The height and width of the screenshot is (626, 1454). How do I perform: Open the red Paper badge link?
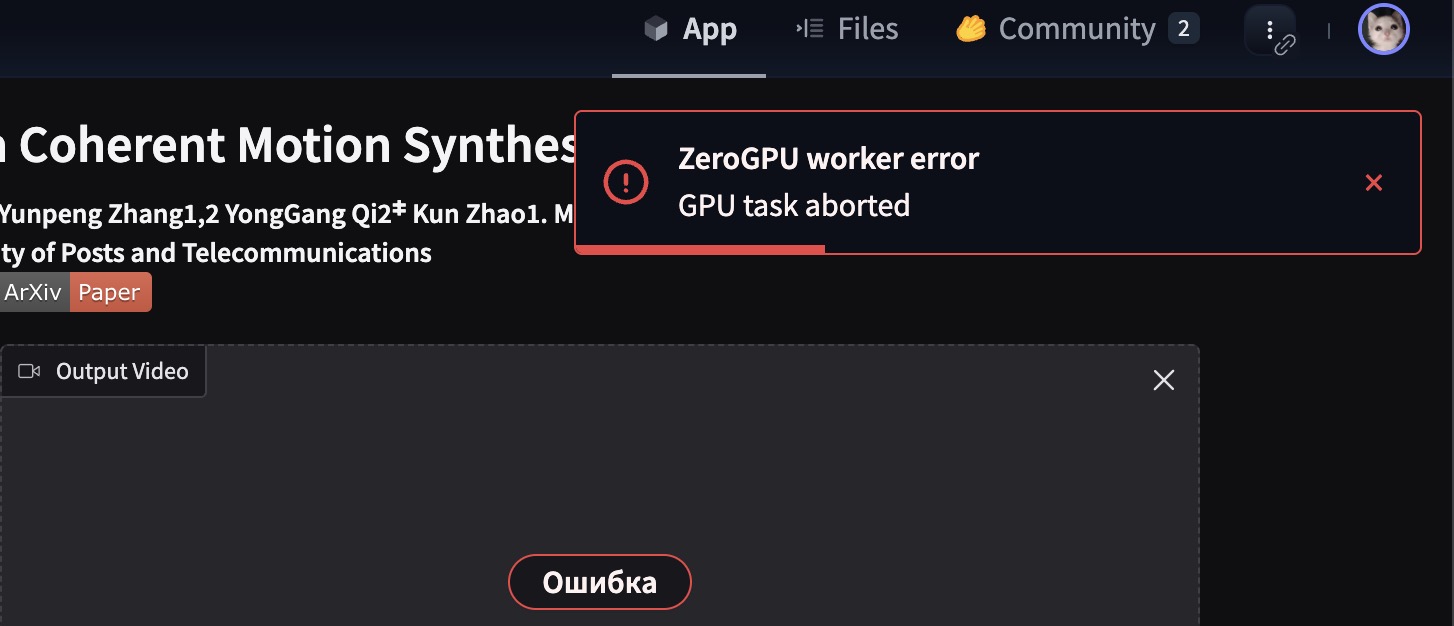pyautogui.click(x=110, y=292)
